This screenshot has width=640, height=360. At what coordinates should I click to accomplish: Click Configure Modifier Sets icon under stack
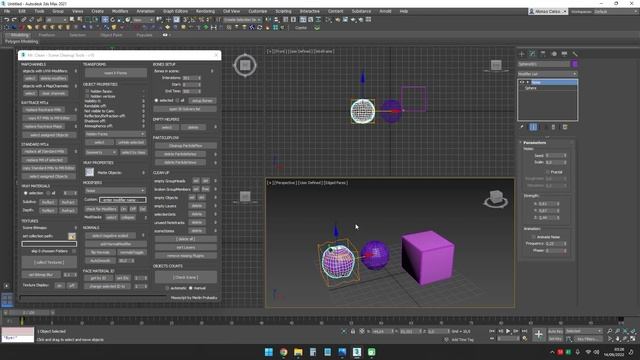(x=565, y=127)
